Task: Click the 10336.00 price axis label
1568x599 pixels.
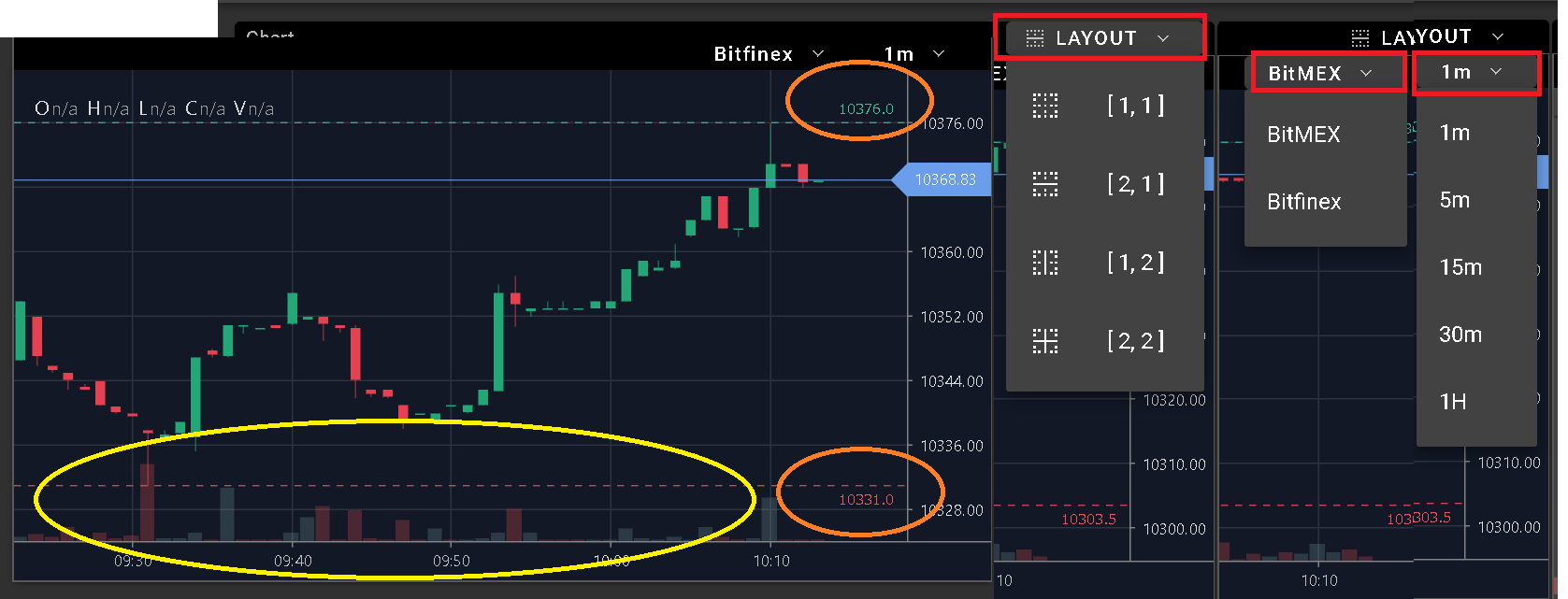Action: click(x=952, y=446)
